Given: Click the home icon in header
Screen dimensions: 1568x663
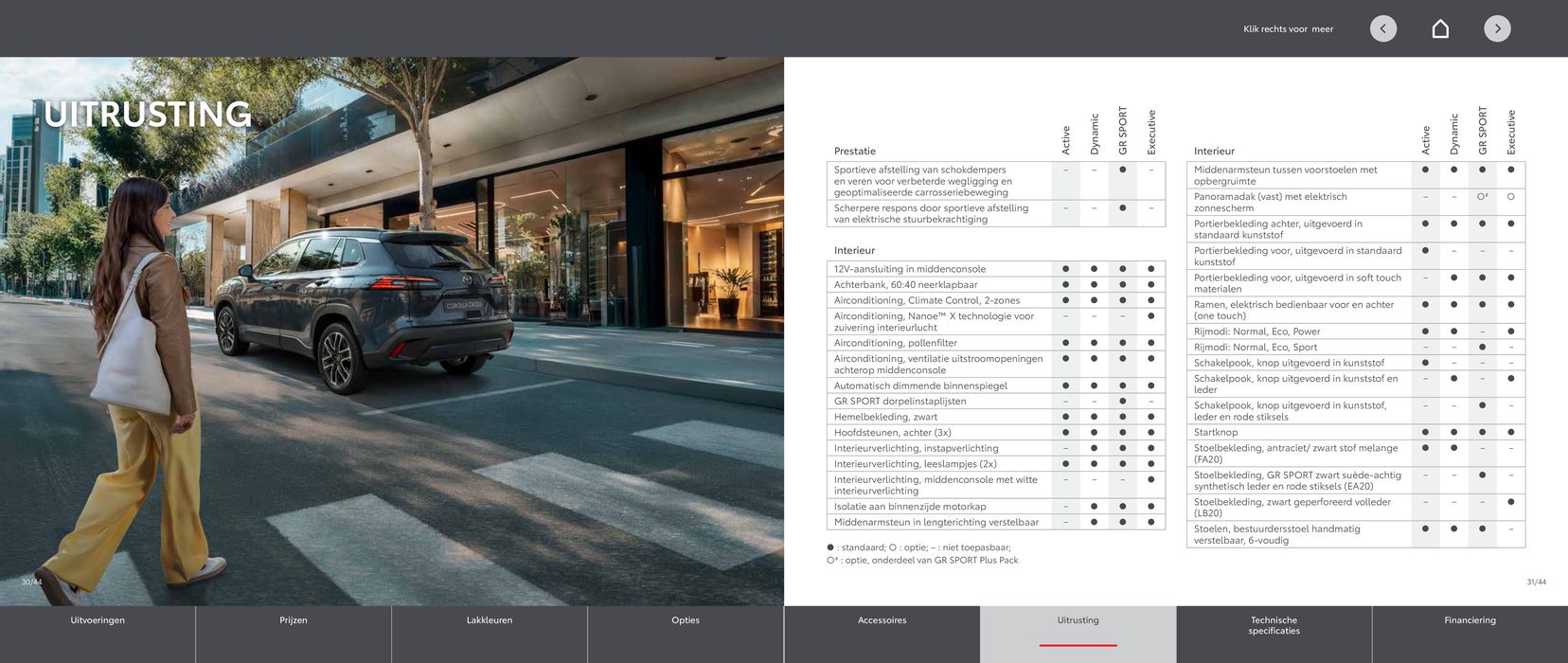Looking at the screenshot, I should pyautogui.click(x=1440, y=28).
